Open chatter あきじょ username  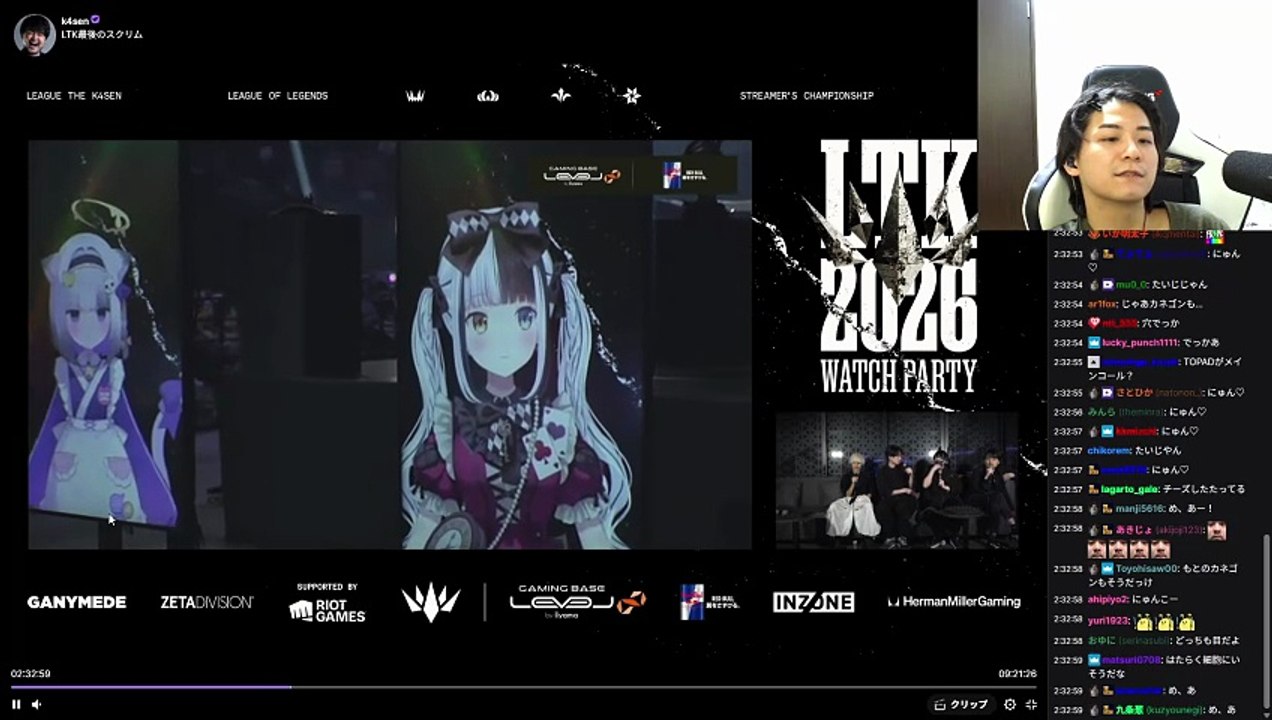(1133, 529)
